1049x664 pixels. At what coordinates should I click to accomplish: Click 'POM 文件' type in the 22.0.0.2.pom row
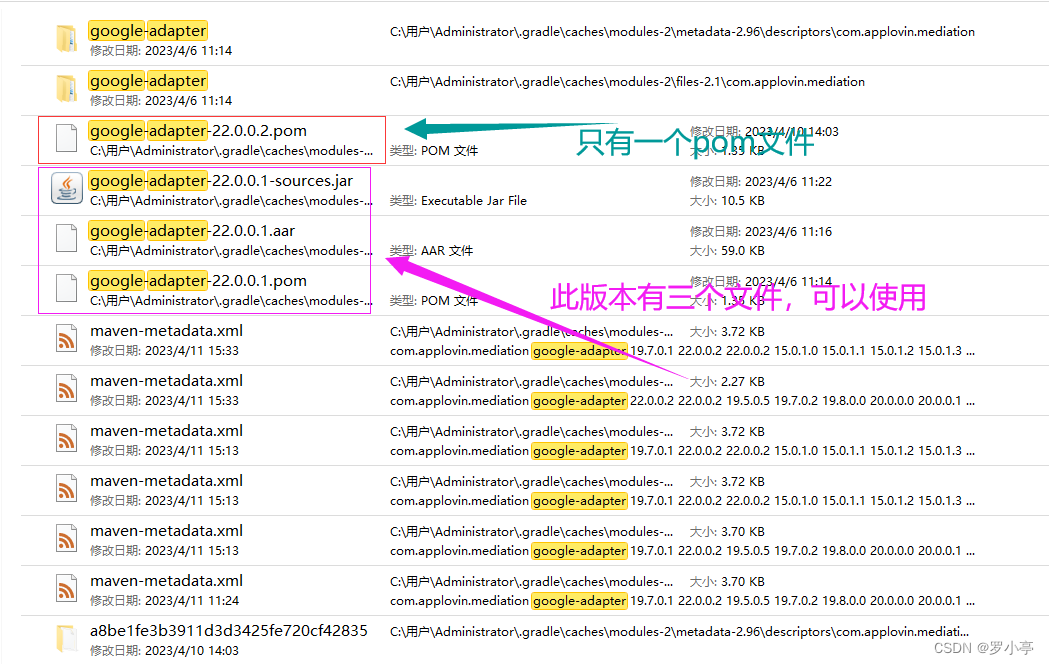point(450,150)
